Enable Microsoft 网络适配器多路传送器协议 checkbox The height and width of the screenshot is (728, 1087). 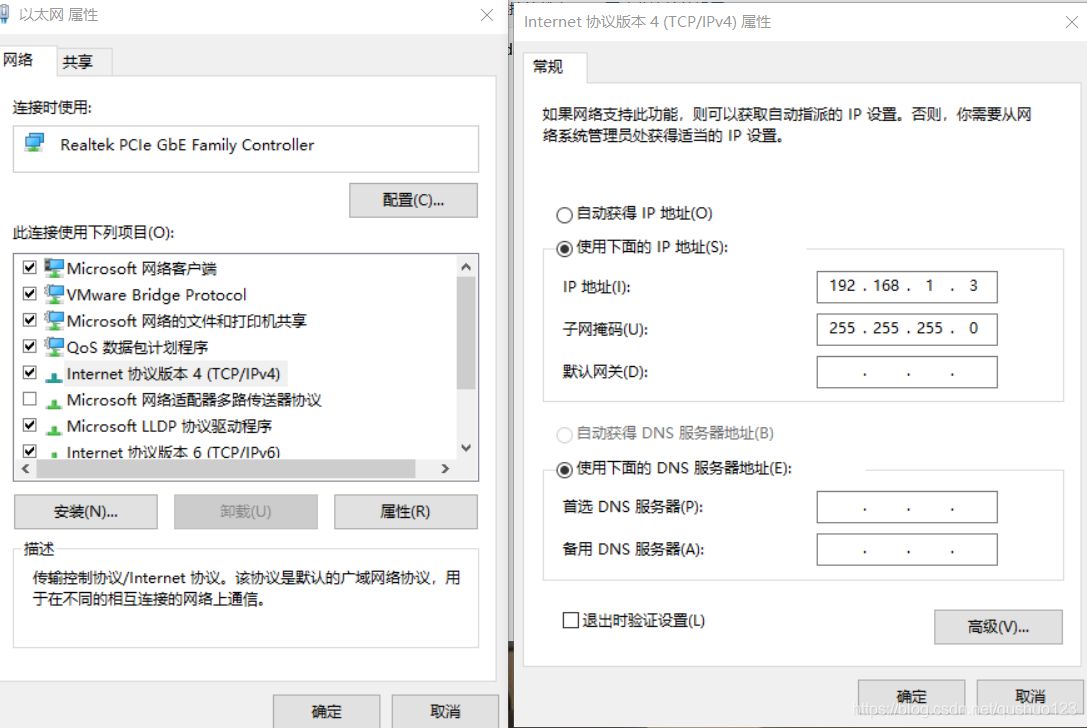[30, 399]
